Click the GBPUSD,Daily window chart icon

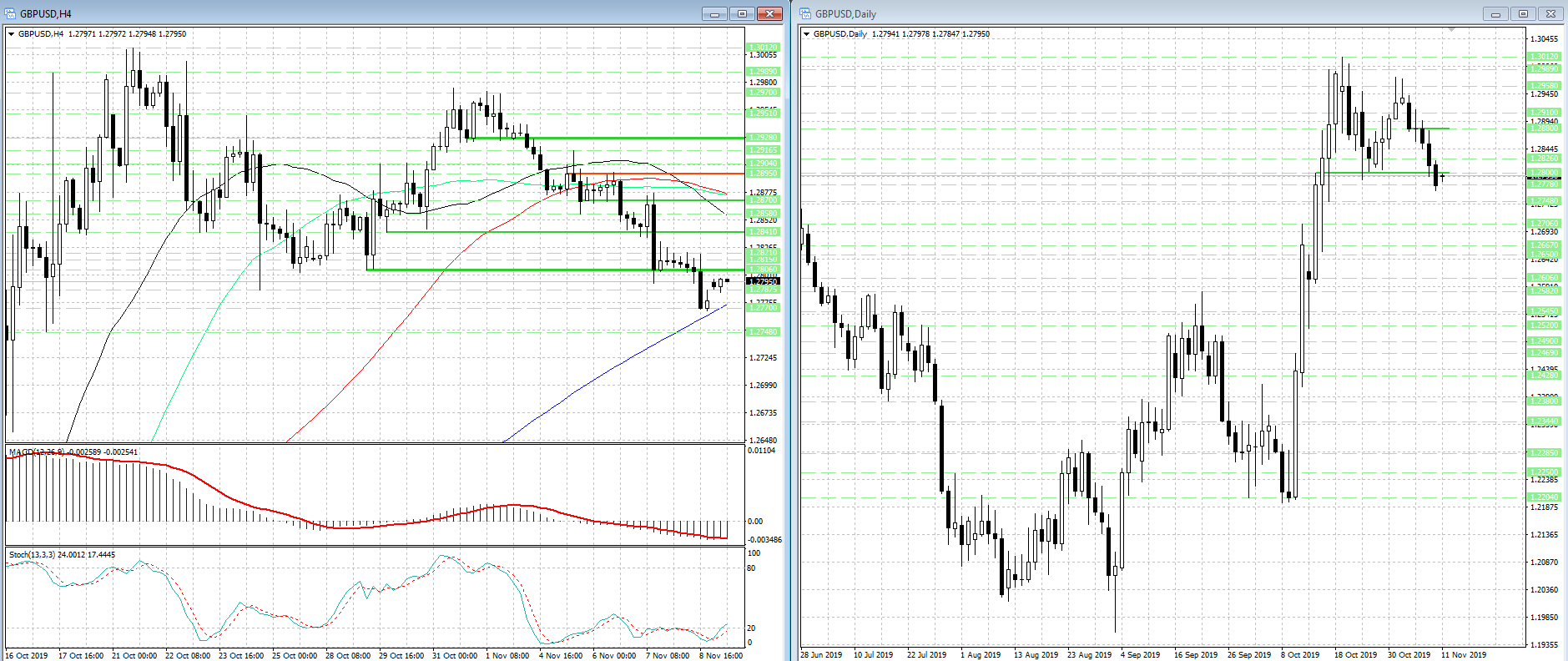(805, 13)
